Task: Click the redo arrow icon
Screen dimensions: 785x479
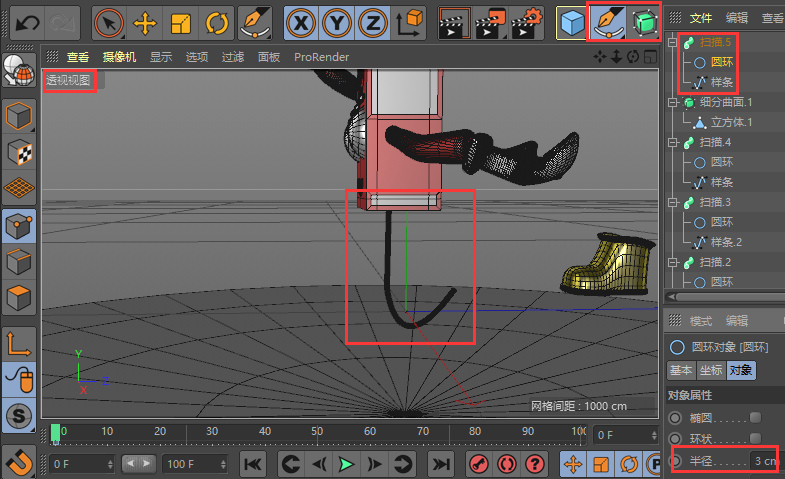Action: [x=62, y=23]
